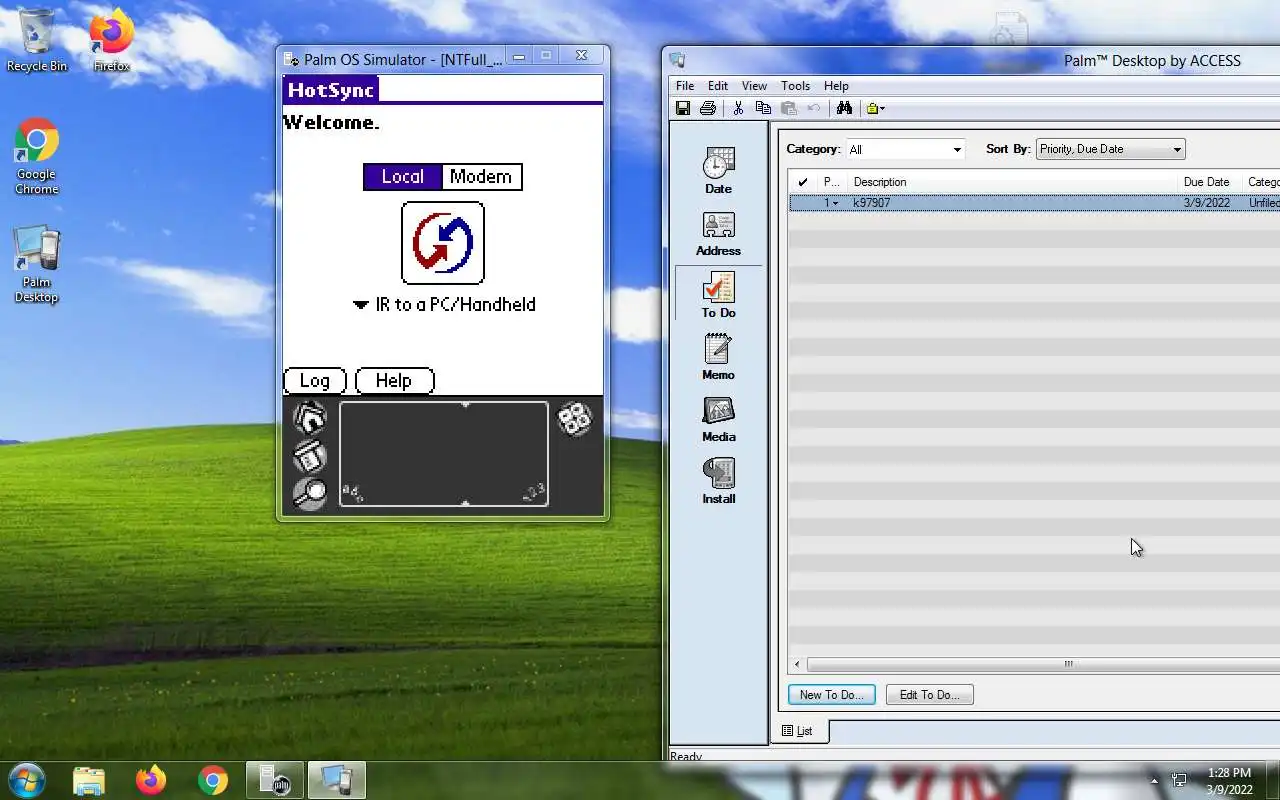Select the To Do view in sidebar
The image size is (1280, 800).
click(x=718, y=295)
